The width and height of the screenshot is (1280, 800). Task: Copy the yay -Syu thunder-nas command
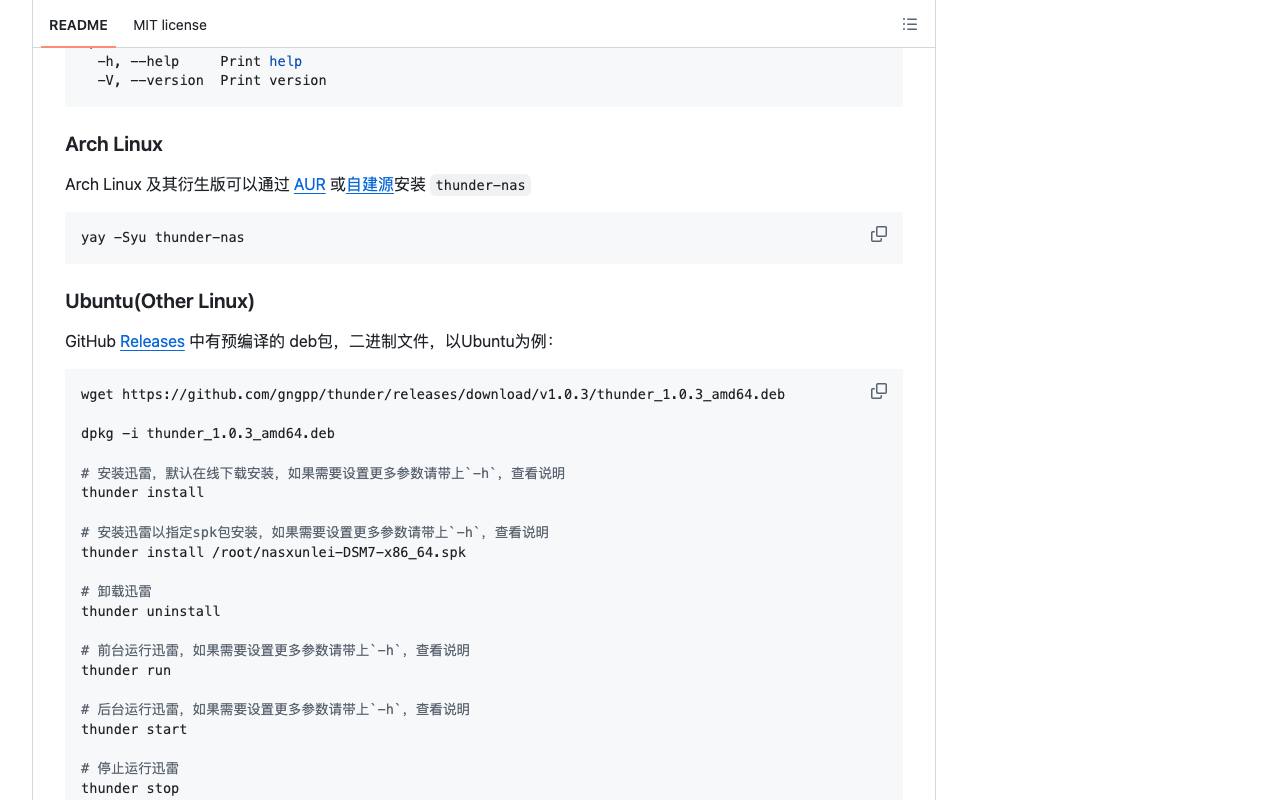[879, 234]
